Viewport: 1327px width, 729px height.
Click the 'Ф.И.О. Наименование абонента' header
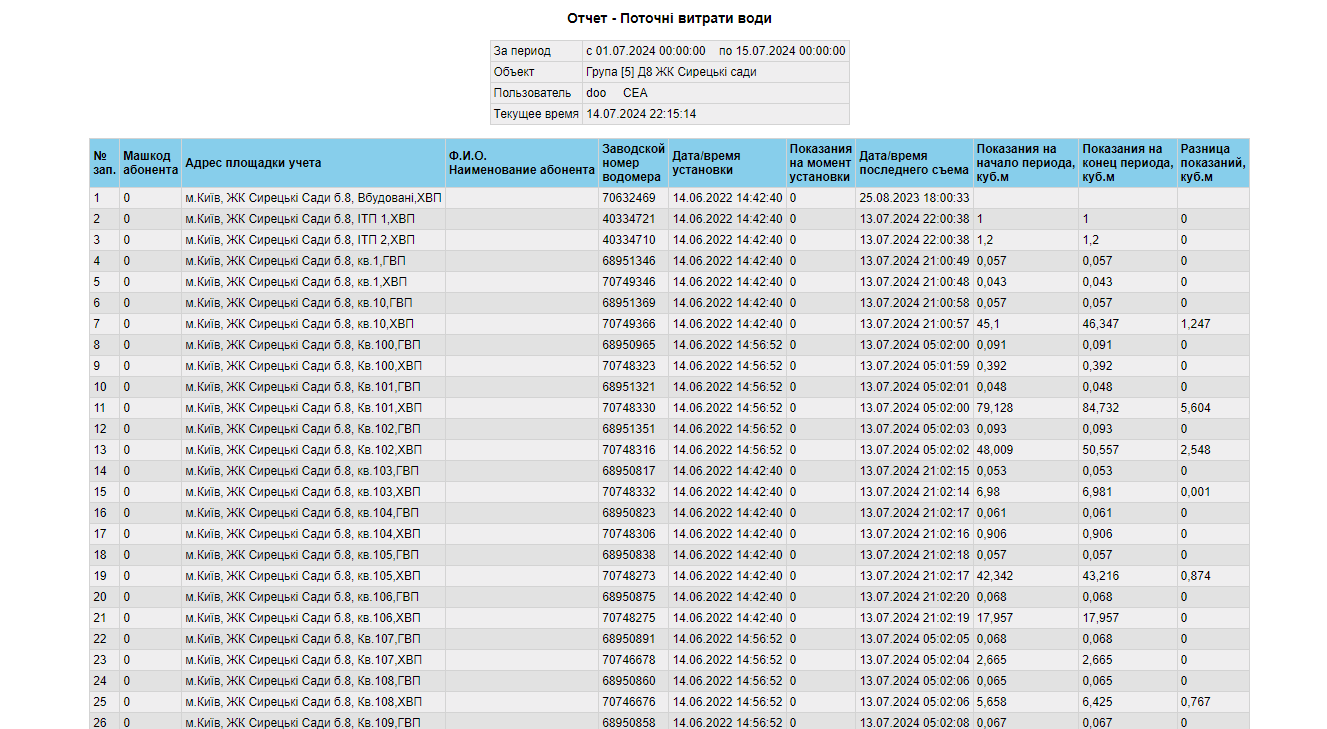(x=521, y=163)
